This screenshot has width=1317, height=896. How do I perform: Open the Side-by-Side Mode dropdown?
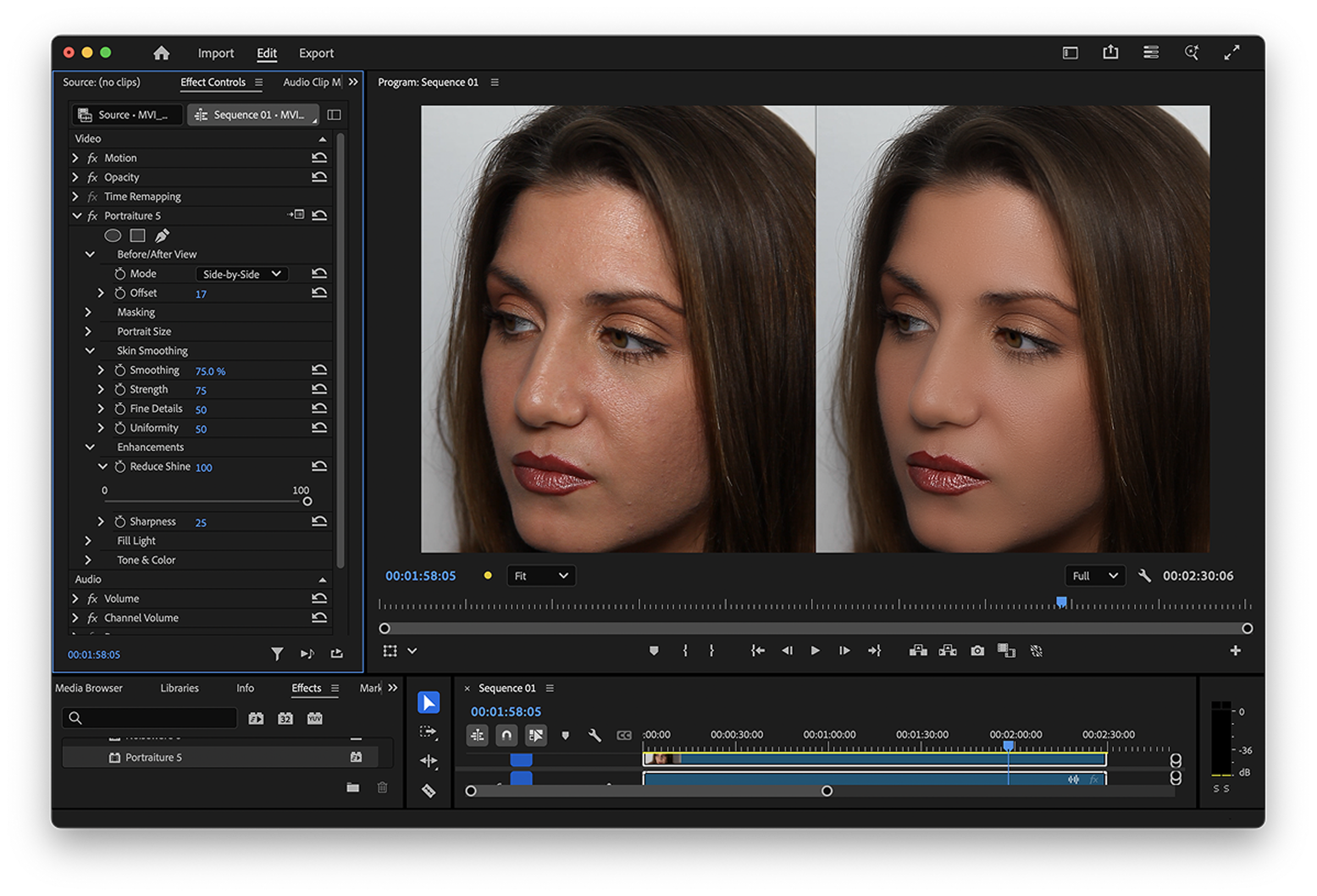(x=242, y=274)
